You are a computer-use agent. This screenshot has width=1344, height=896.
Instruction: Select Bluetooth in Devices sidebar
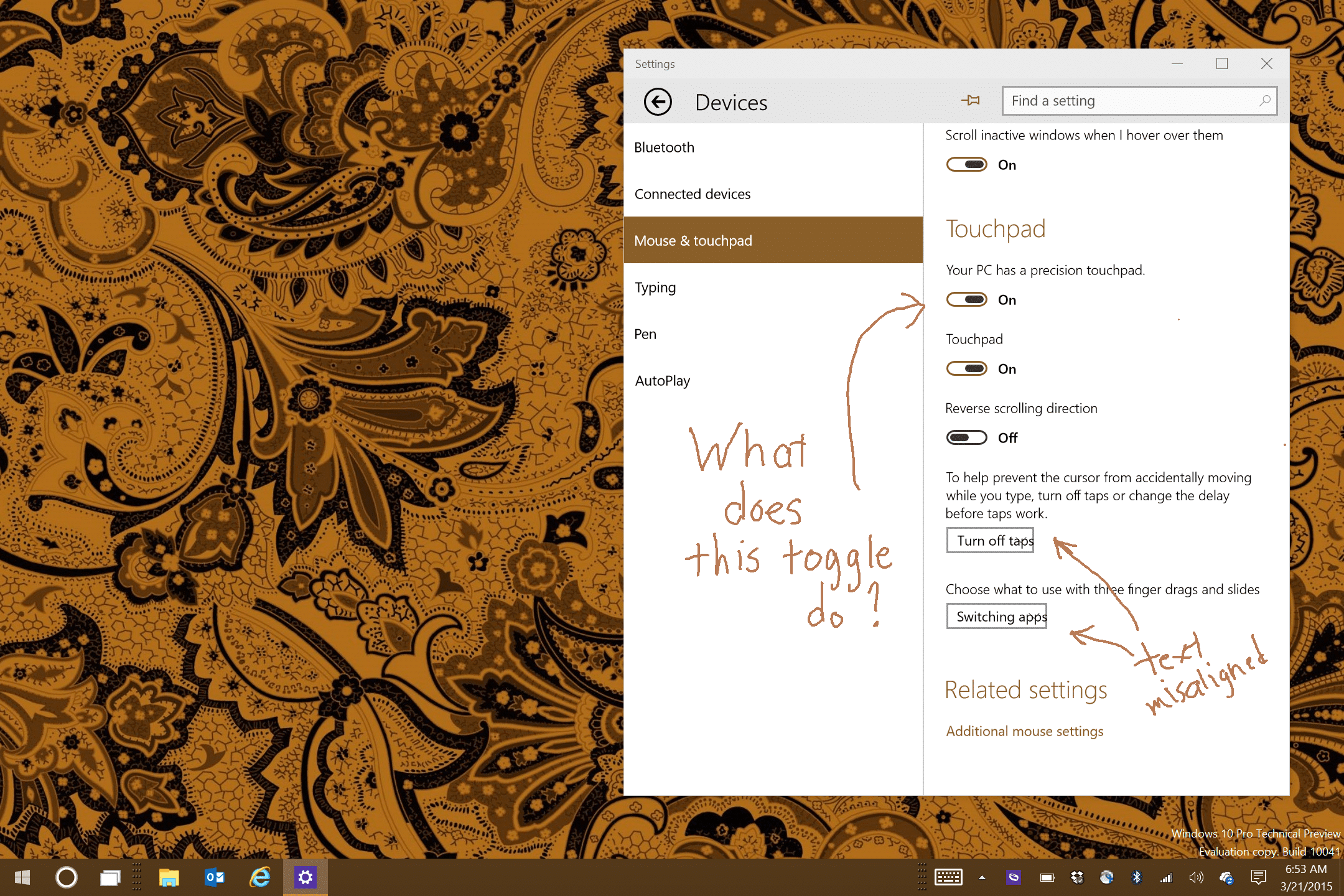[773, 147]
